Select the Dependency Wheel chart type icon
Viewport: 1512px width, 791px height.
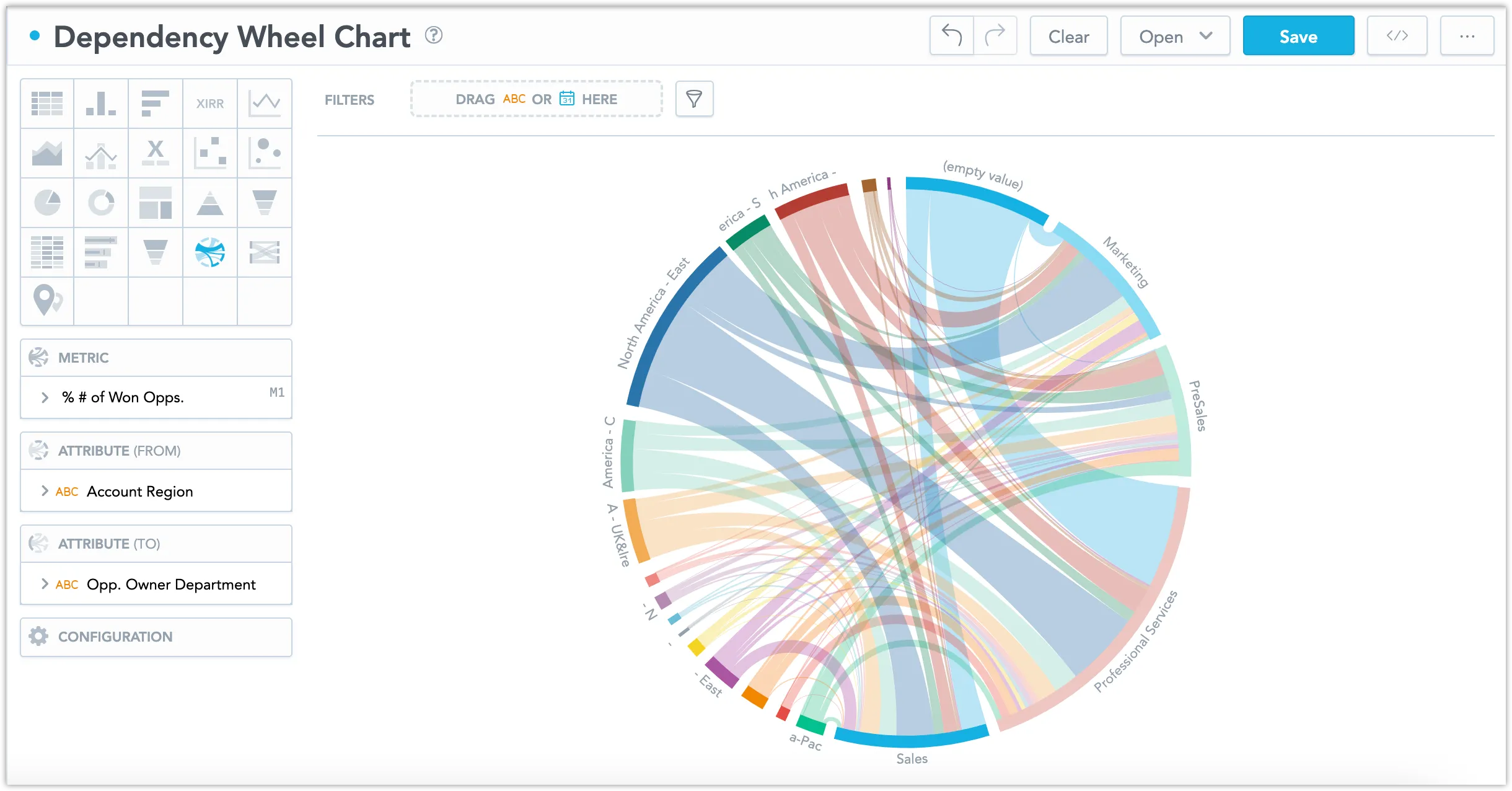tap(210, 252)
